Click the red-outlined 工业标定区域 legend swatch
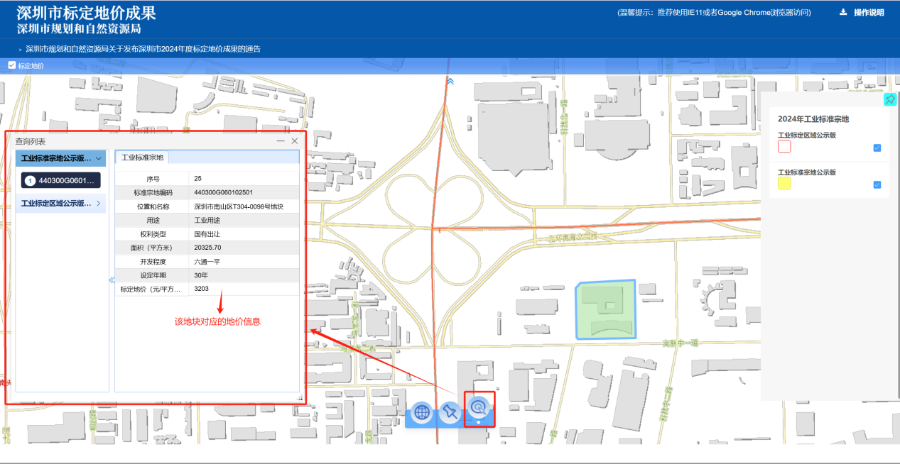 tap(785, 147)
